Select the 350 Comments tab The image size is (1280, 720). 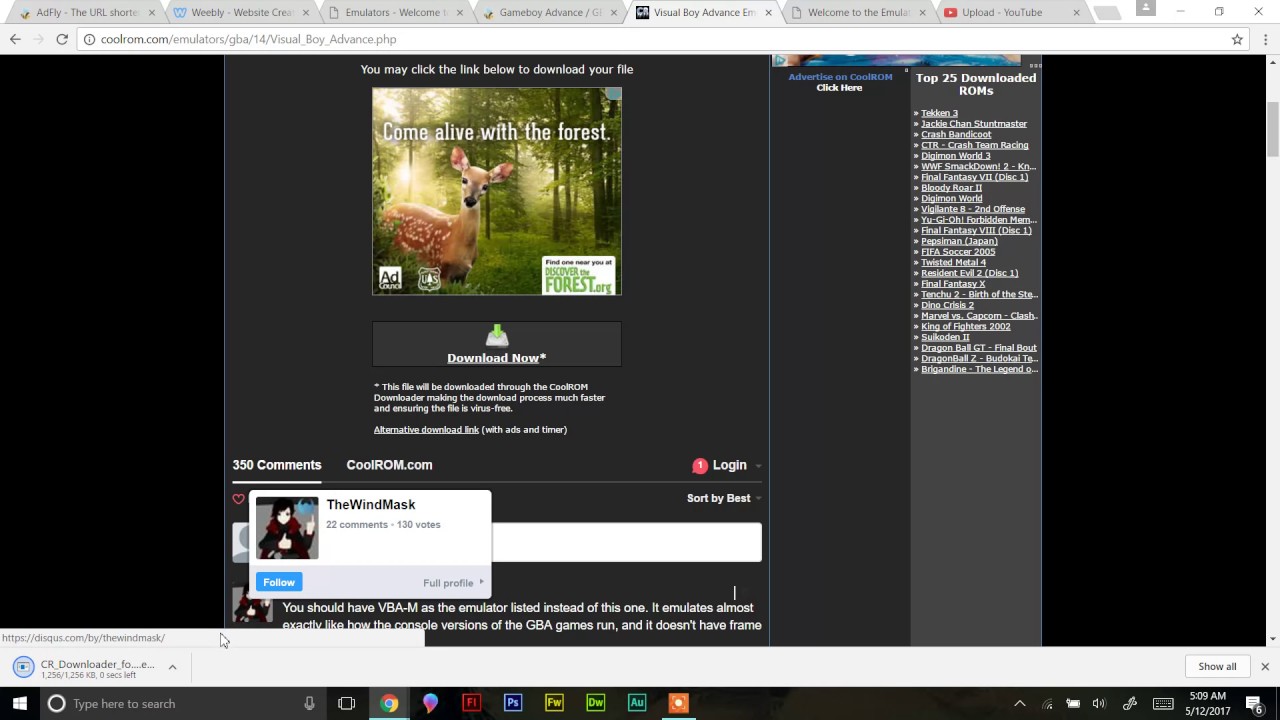tap(277, 465)
